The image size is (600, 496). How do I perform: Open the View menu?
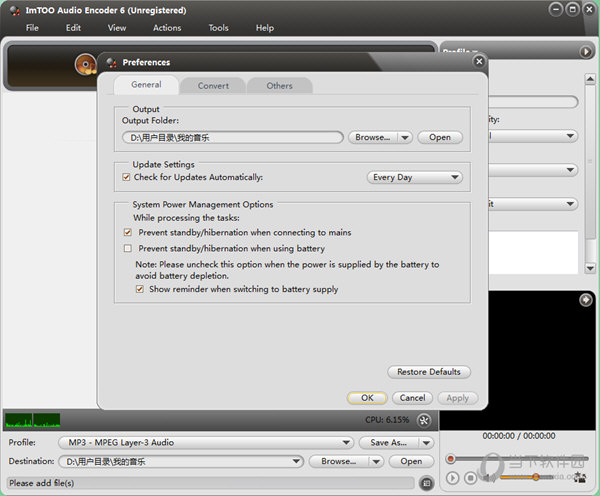[117, 28]
